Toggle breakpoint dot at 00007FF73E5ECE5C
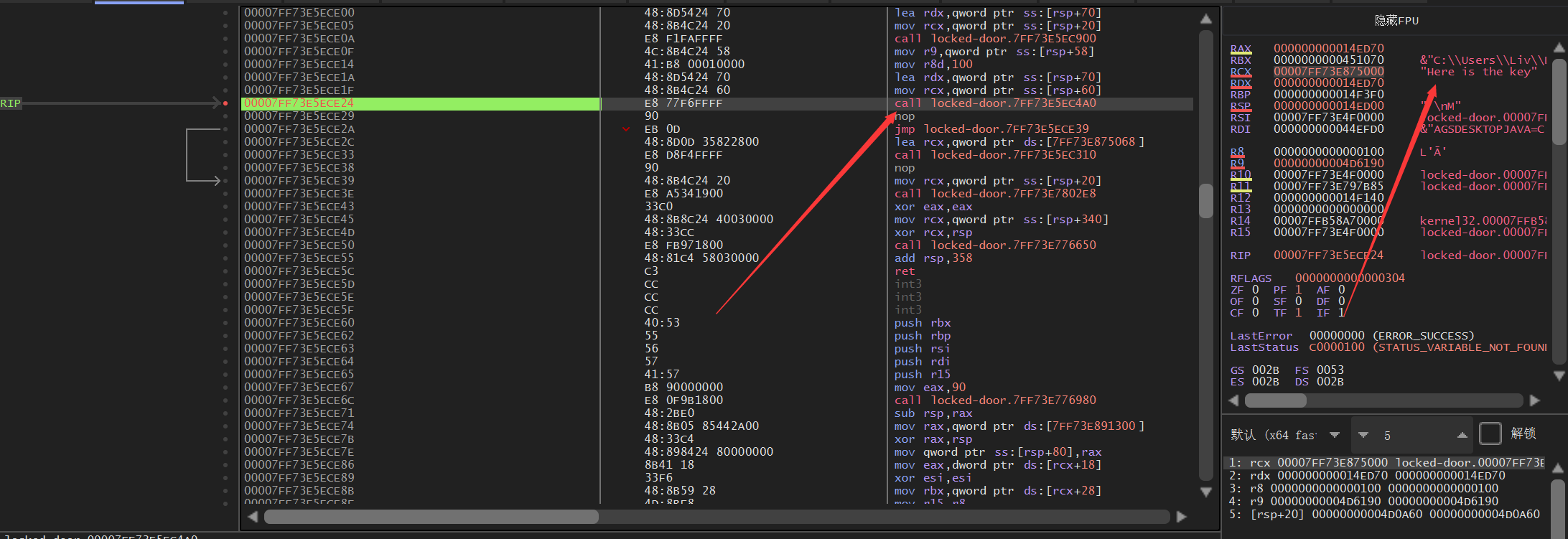The width and height of the screenshot is (1568, 539). click(225, 271)
